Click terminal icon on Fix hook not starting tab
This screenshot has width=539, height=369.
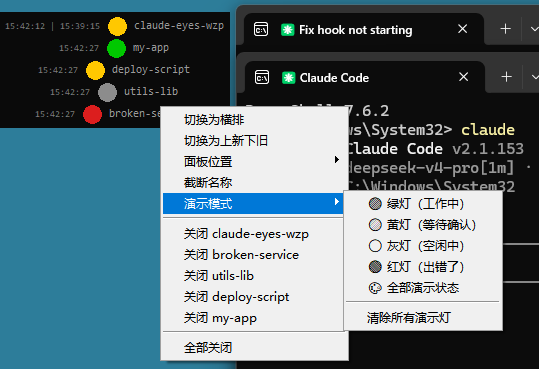pos(261,30)
